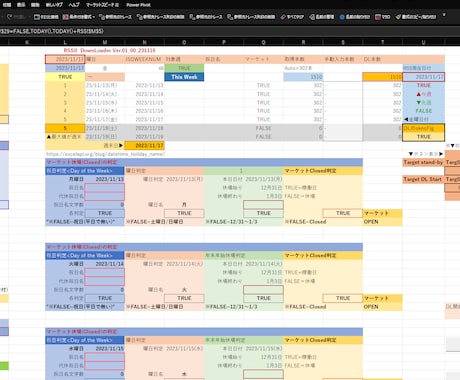Viewport: 460px width, 380px height.
Task: Select the 書式のコピー format painter brush icon
Action: point(398,17)
